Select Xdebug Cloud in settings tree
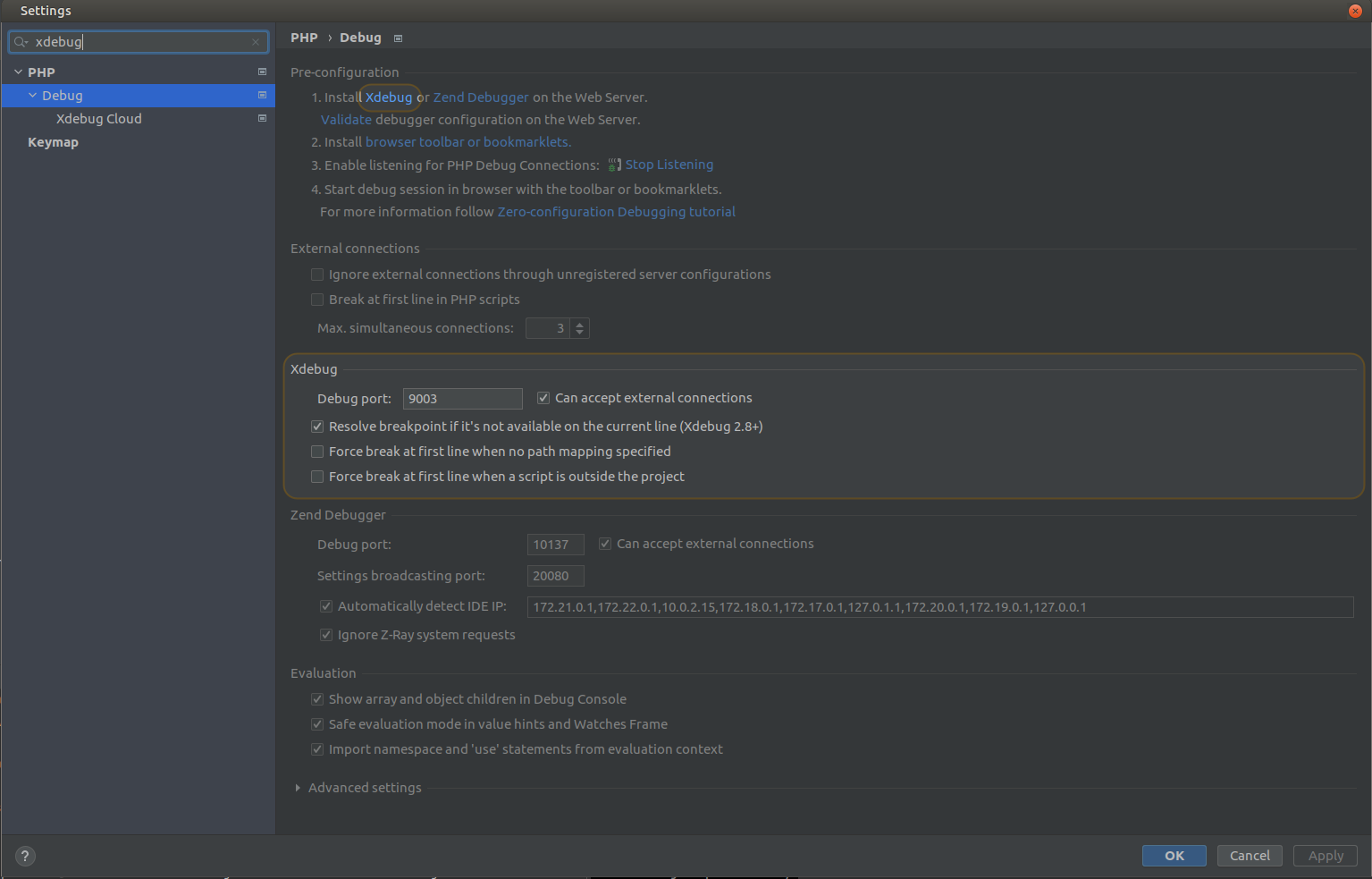The width and height of the screenshot is (1372, 879). coord(99,119)
